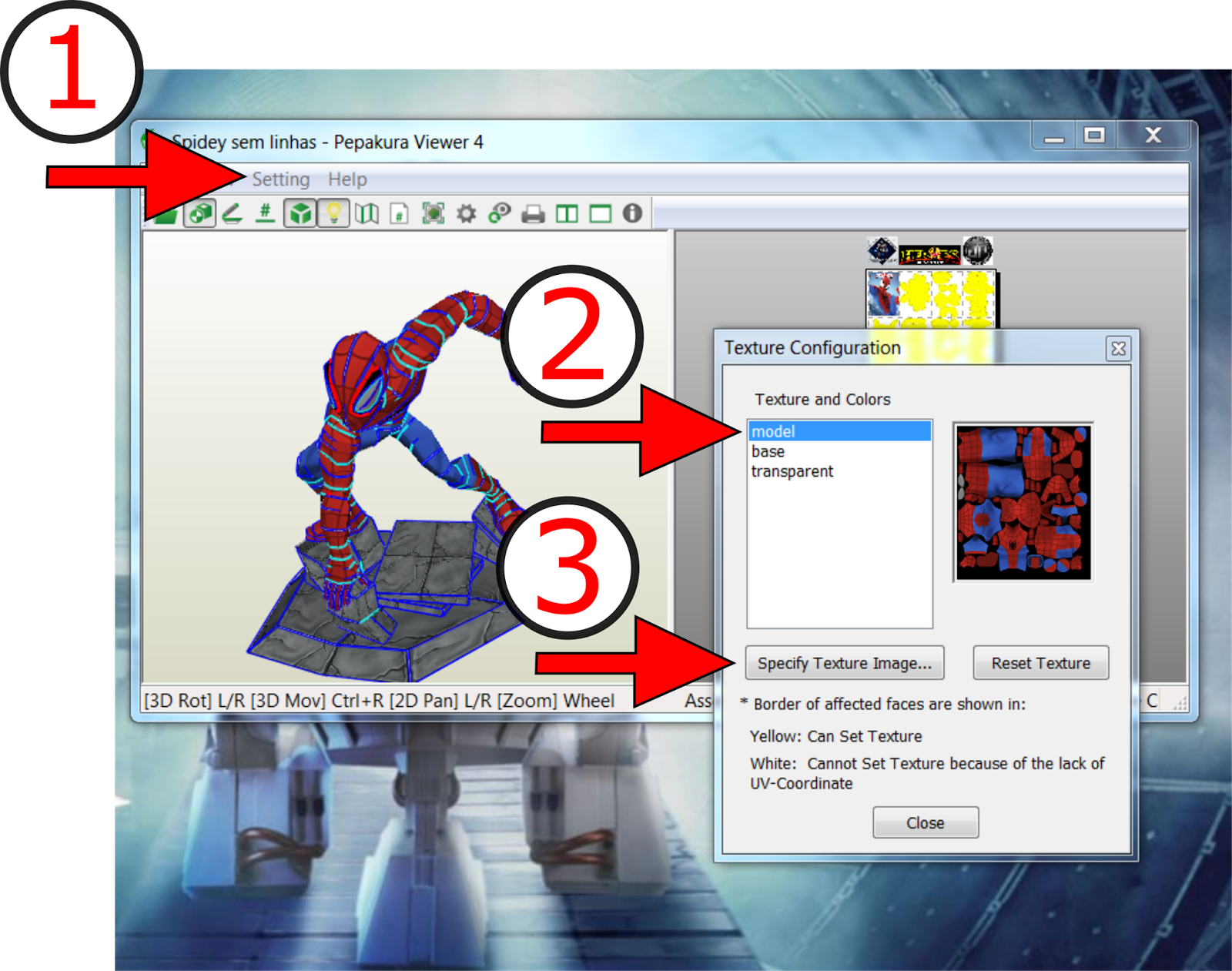Screen dimensions: 1232x971
Task: Click the Spider-Man texture preview thumbnail
Action: pyautogui.click(x=1023, y=502)
